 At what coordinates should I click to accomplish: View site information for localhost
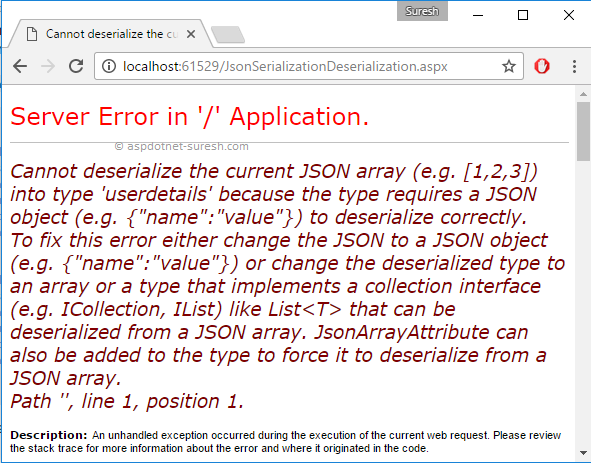109,66
